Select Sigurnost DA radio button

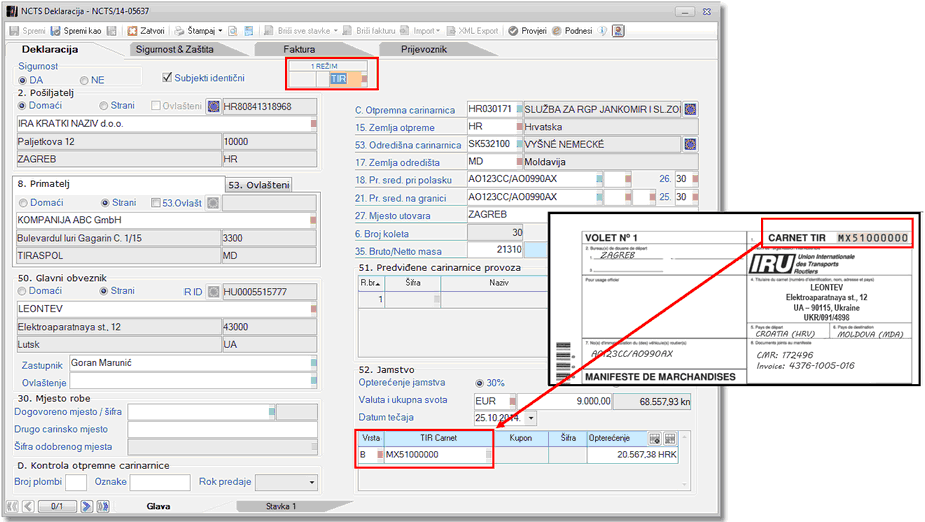[x=23, y=80]
